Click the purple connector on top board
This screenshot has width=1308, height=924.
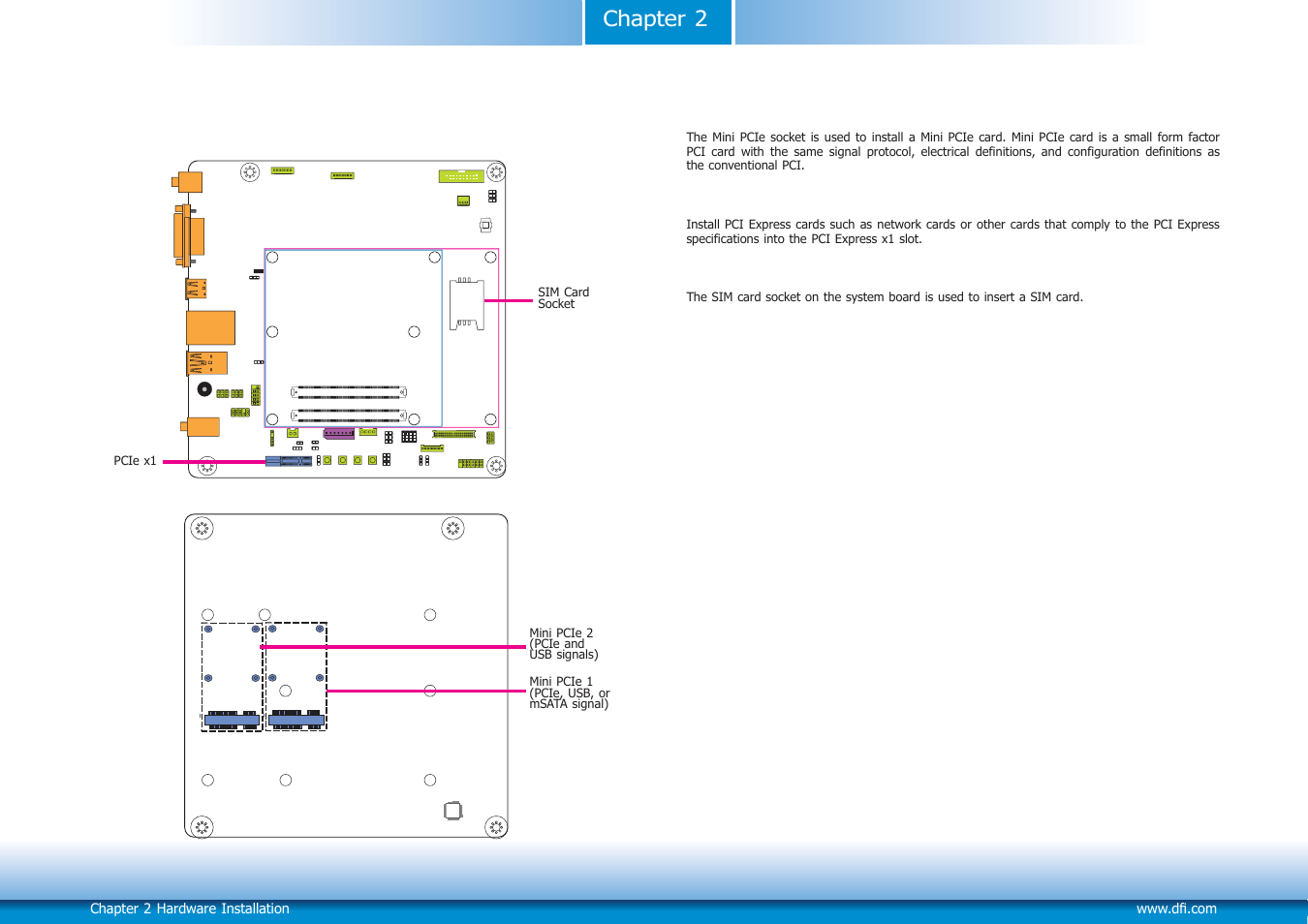[339, 433]
